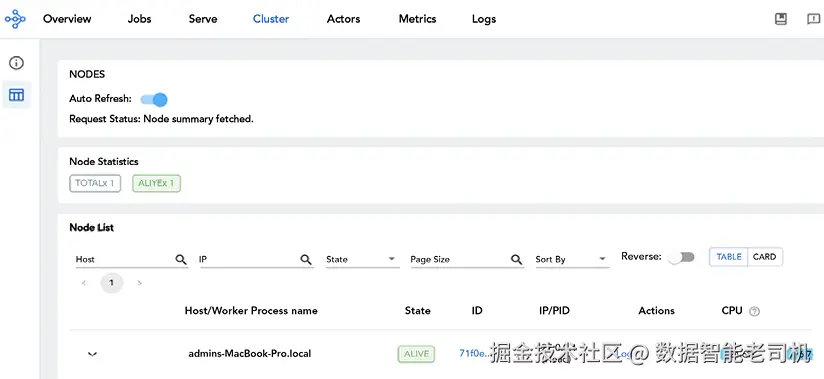The image size is (824, 379).
Task: Go to next page arrow
Action: point(139,283)
